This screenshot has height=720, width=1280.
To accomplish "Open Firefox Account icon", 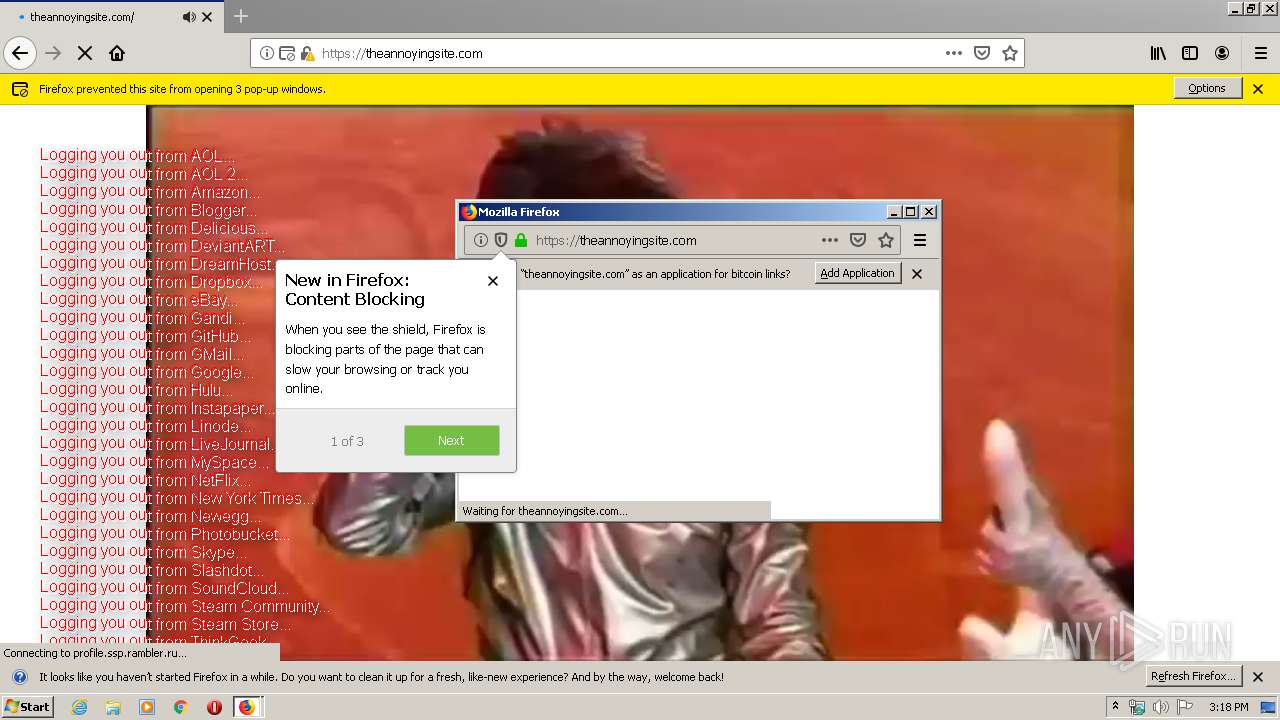I will coord(1222,53).
